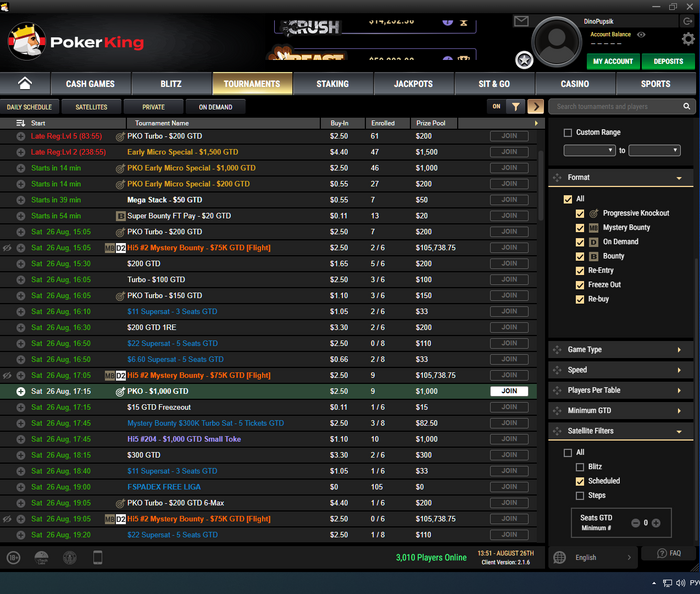700x594 pixels.
Task: Click the Progressive Knockout target icon in Format
Action: click(x=594, y=213)
